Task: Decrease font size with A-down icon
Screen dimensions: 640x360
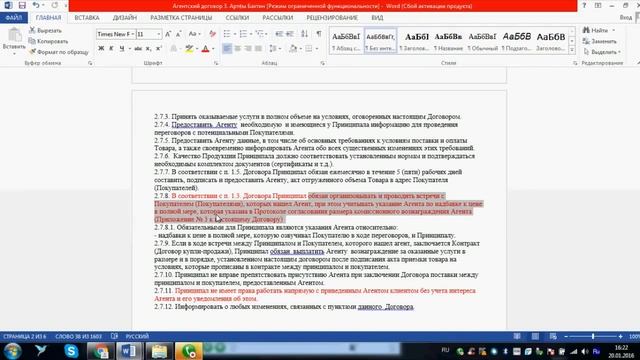Action: point(178,34)
